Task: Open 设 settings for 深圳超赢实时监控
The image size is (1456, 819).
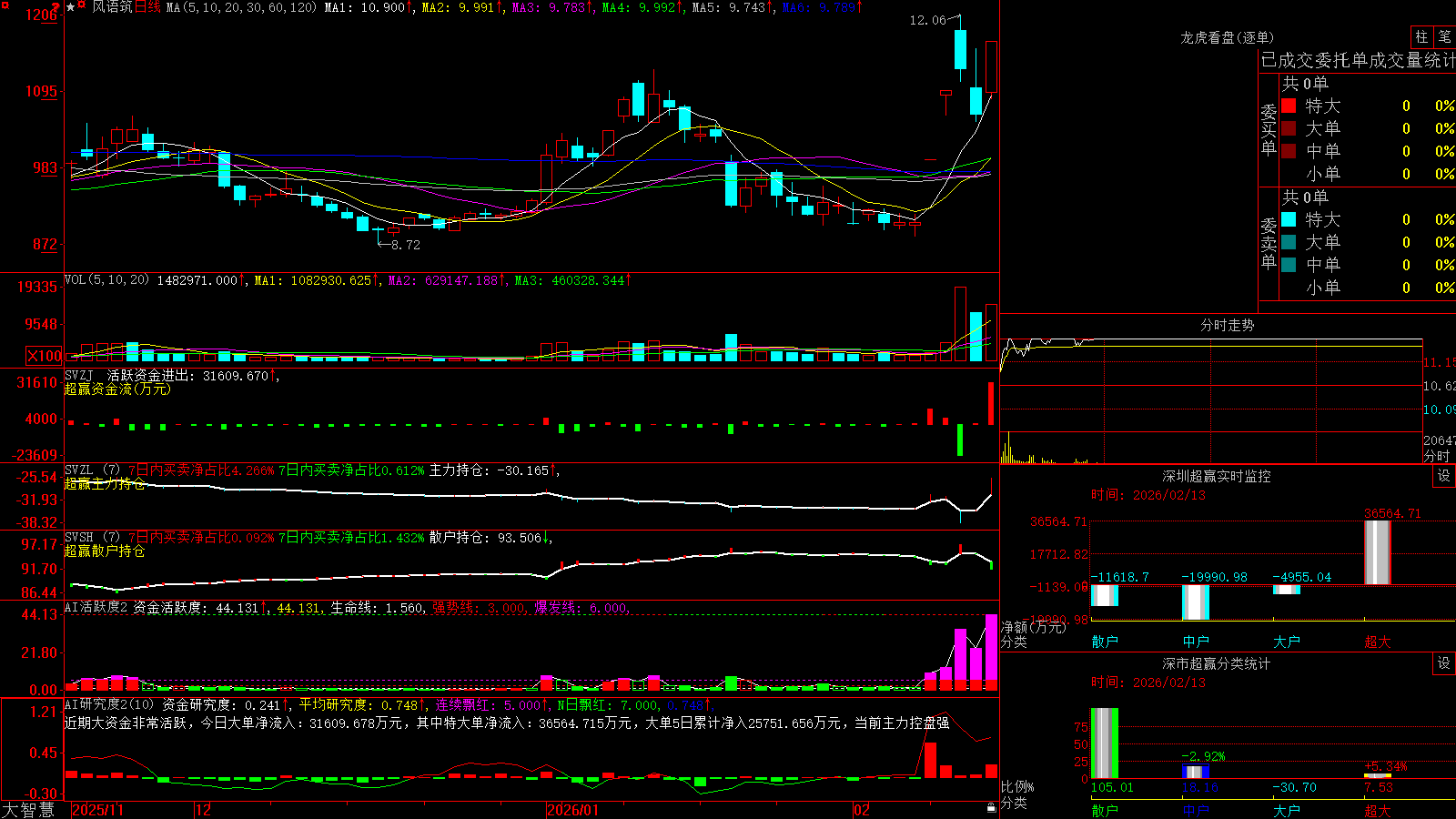Action: point(1444,476)
